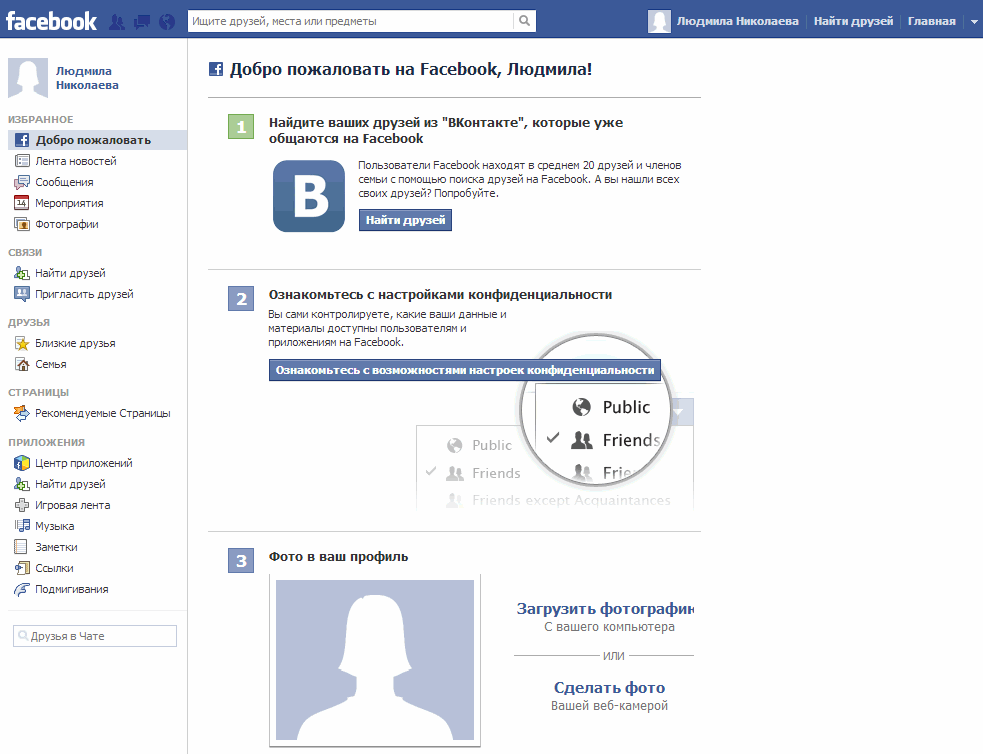
Task: Click the Близкие друзья star icon
Action: 22,343
